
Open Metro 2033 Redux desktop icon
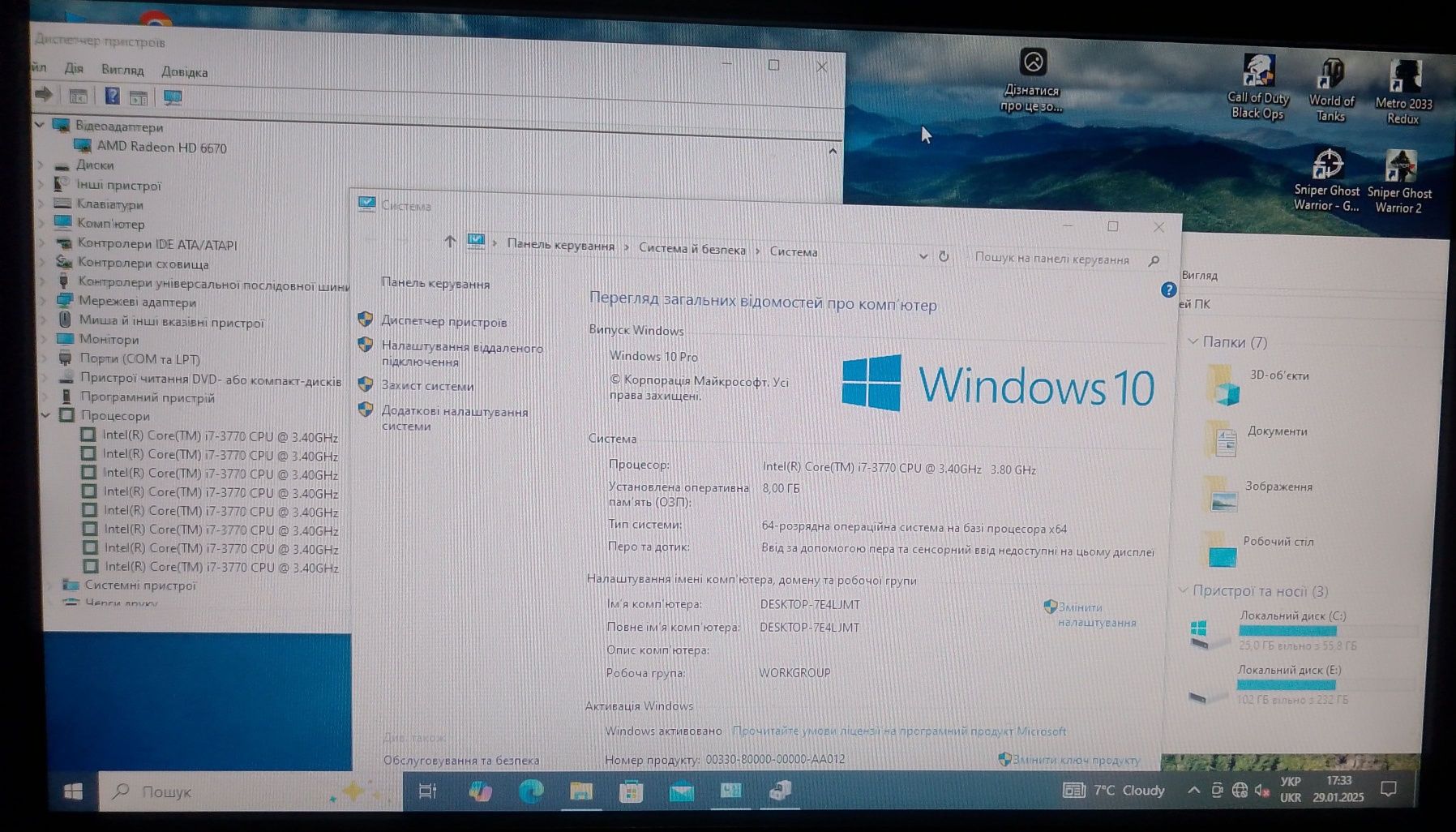[1403, 92]
